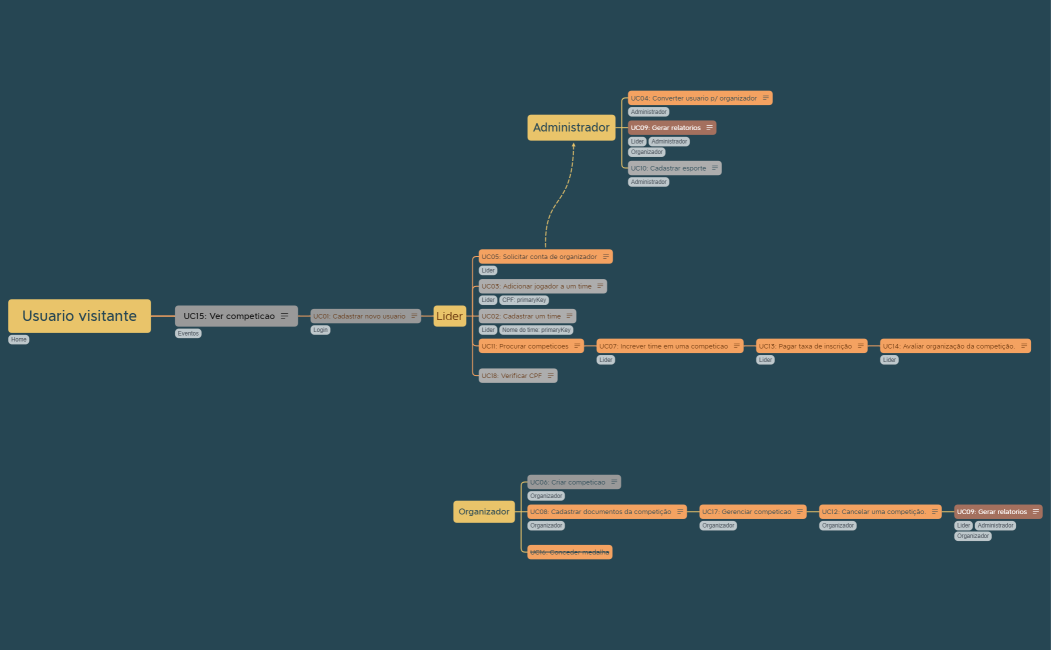Viewport: 1051px width, 650px height.
Task: Click notes icon on UC13: Pagar taxa de inscrição
Action: pyautogui.click(x=860, y=346)
